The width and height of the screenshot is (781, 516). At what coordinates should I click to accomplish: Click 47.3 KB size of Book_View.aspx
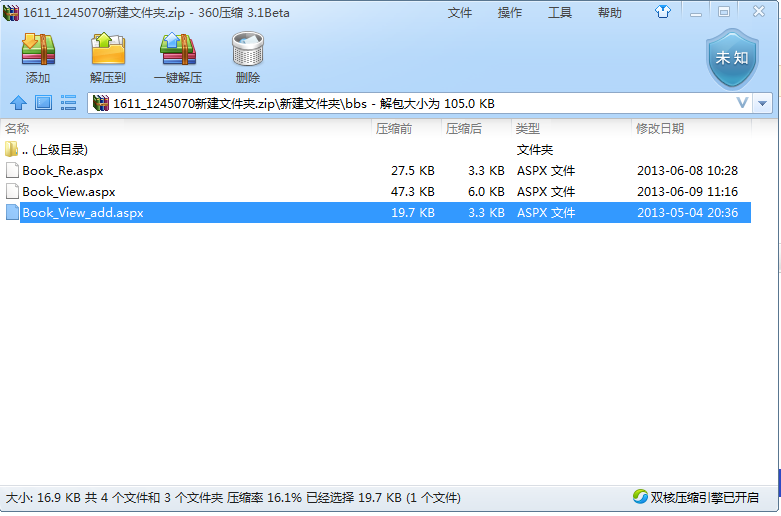click(412, 191)
